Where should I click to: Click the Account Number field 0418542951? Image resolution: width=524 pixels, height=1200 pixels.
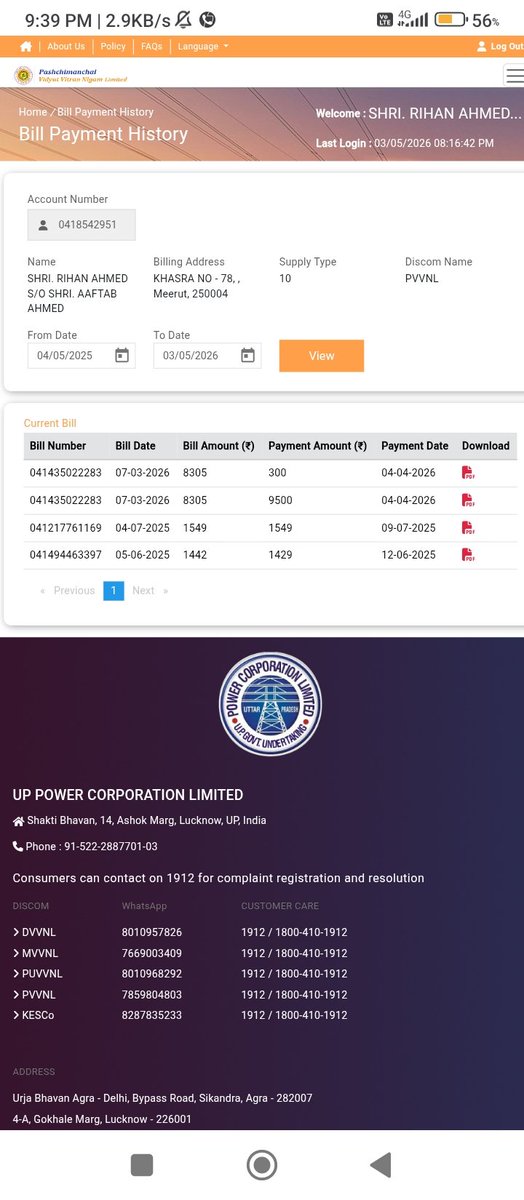(81, 225)
